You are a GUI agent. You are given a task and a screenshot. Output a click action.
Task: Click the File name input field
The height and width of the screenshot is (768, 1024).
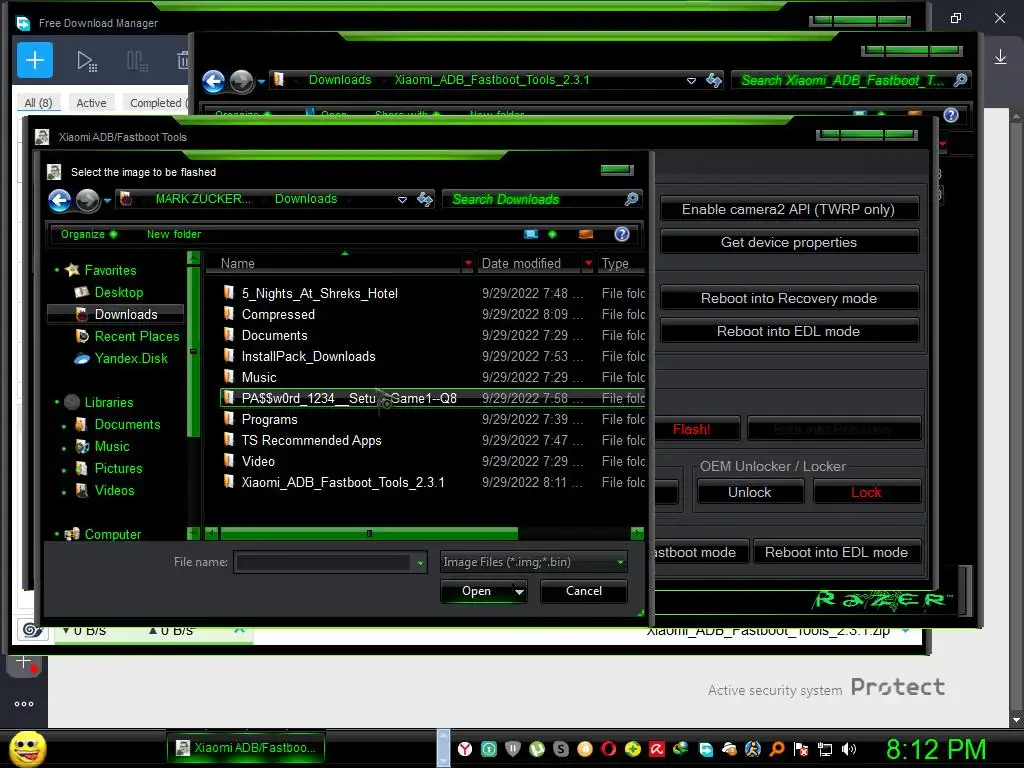point(324,562)
